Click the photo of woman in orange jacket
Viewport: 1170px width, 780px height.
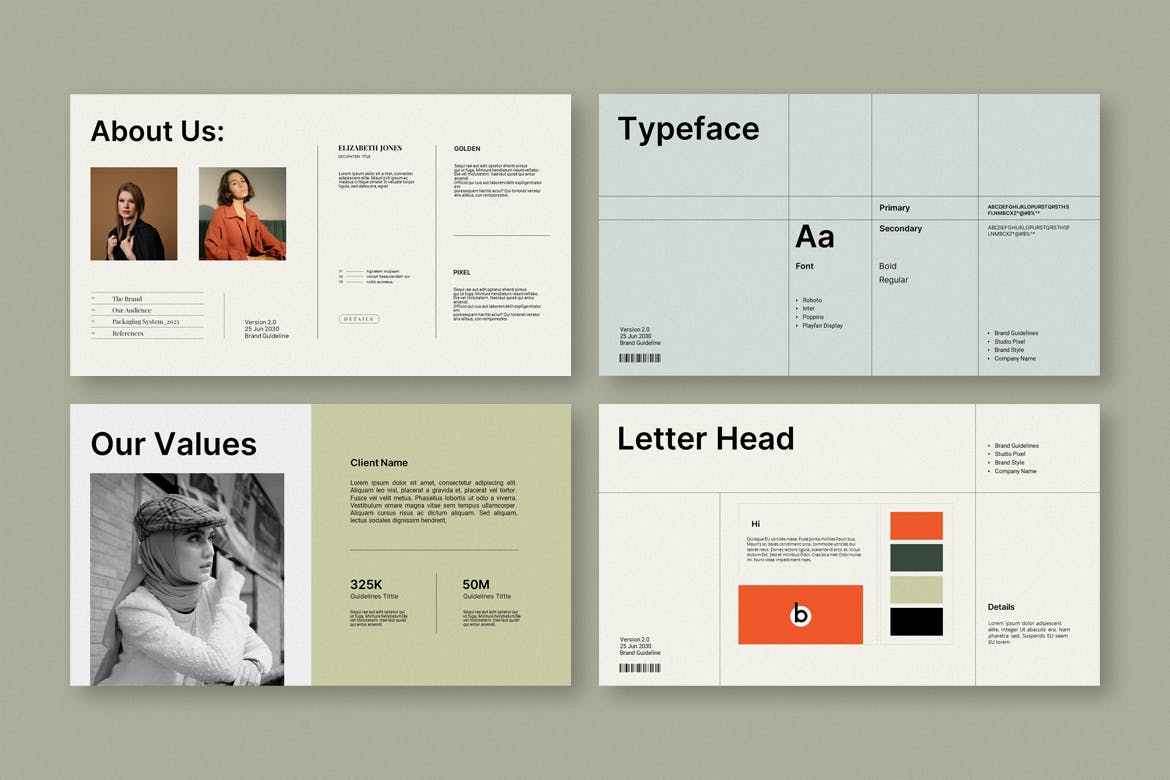(242, 214)
